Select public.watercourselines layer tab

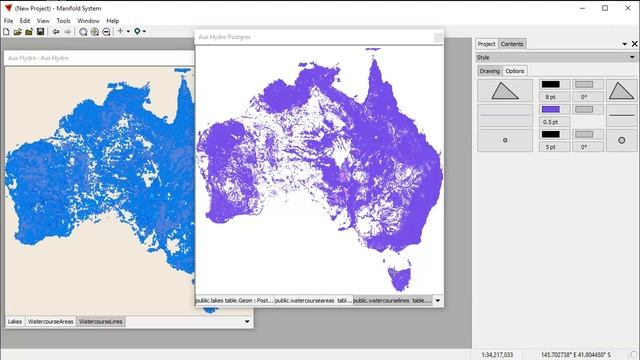point(392,300)
